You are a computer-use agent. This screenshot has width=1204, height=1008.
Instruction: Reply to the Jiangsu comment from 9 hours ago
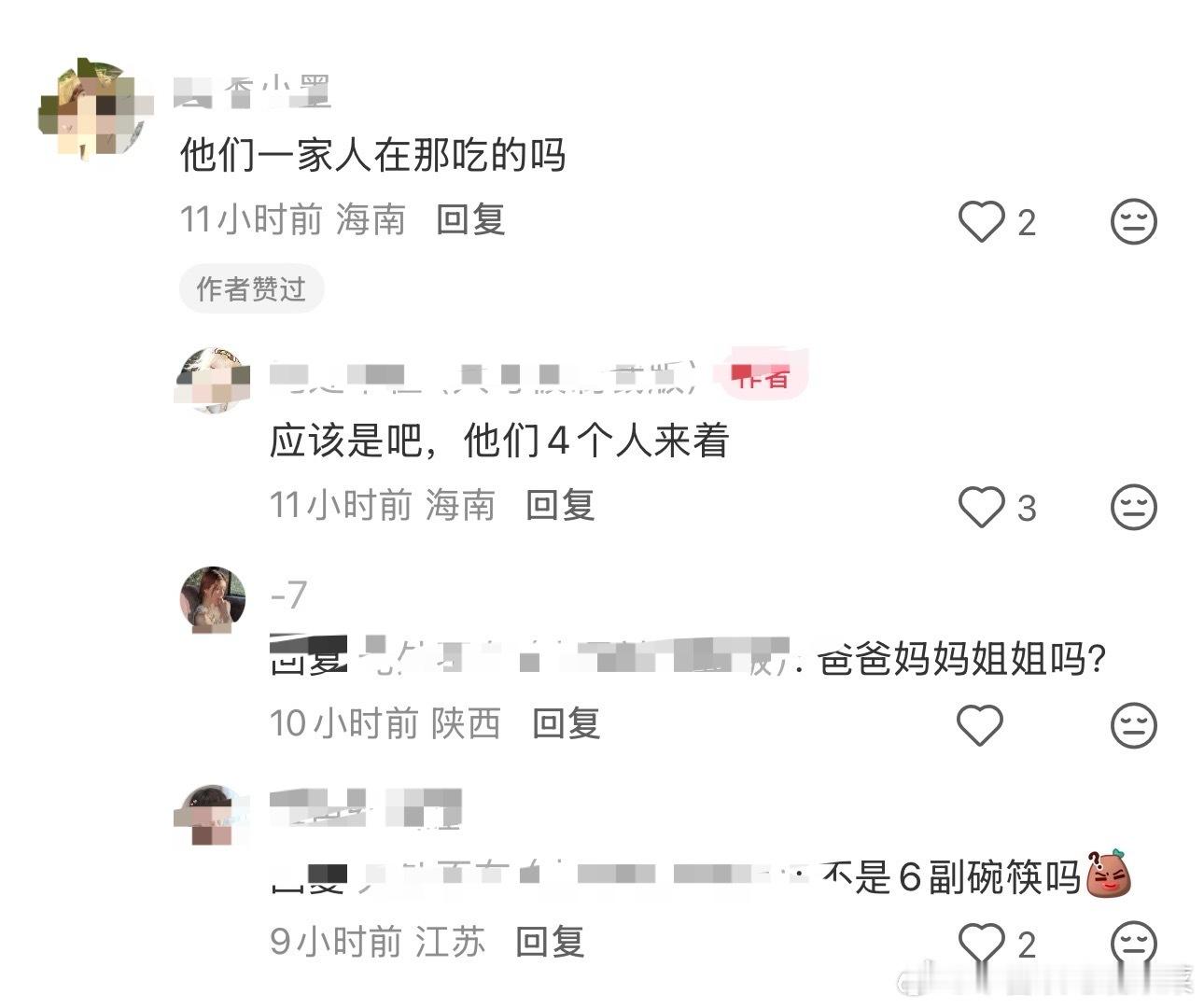tap(550, 942)
